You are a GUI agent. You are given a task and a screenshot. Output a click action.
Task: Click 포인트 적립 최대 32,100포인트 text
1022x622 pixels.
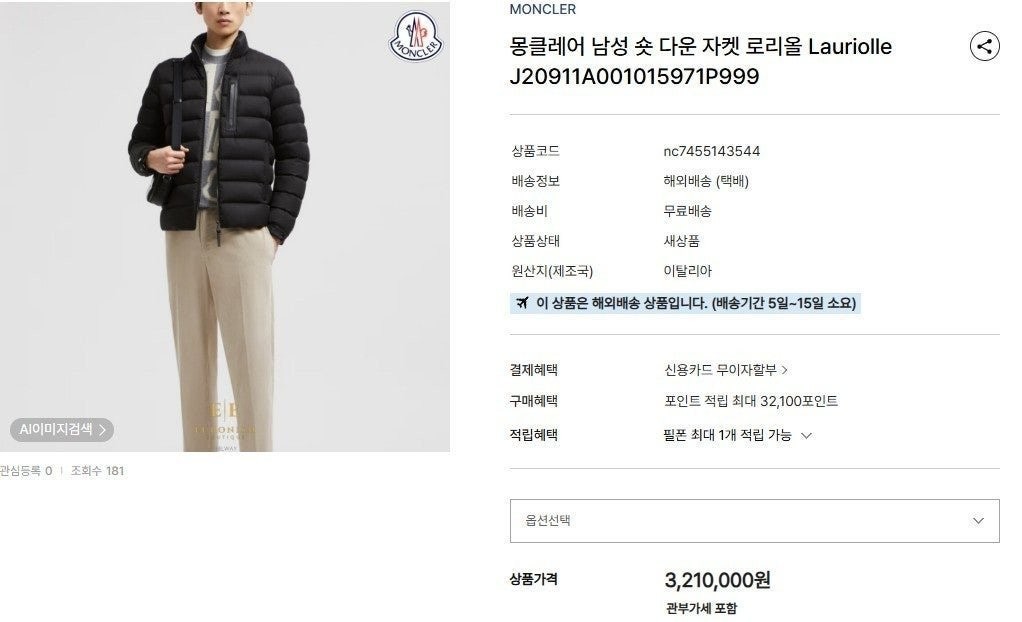751,401
